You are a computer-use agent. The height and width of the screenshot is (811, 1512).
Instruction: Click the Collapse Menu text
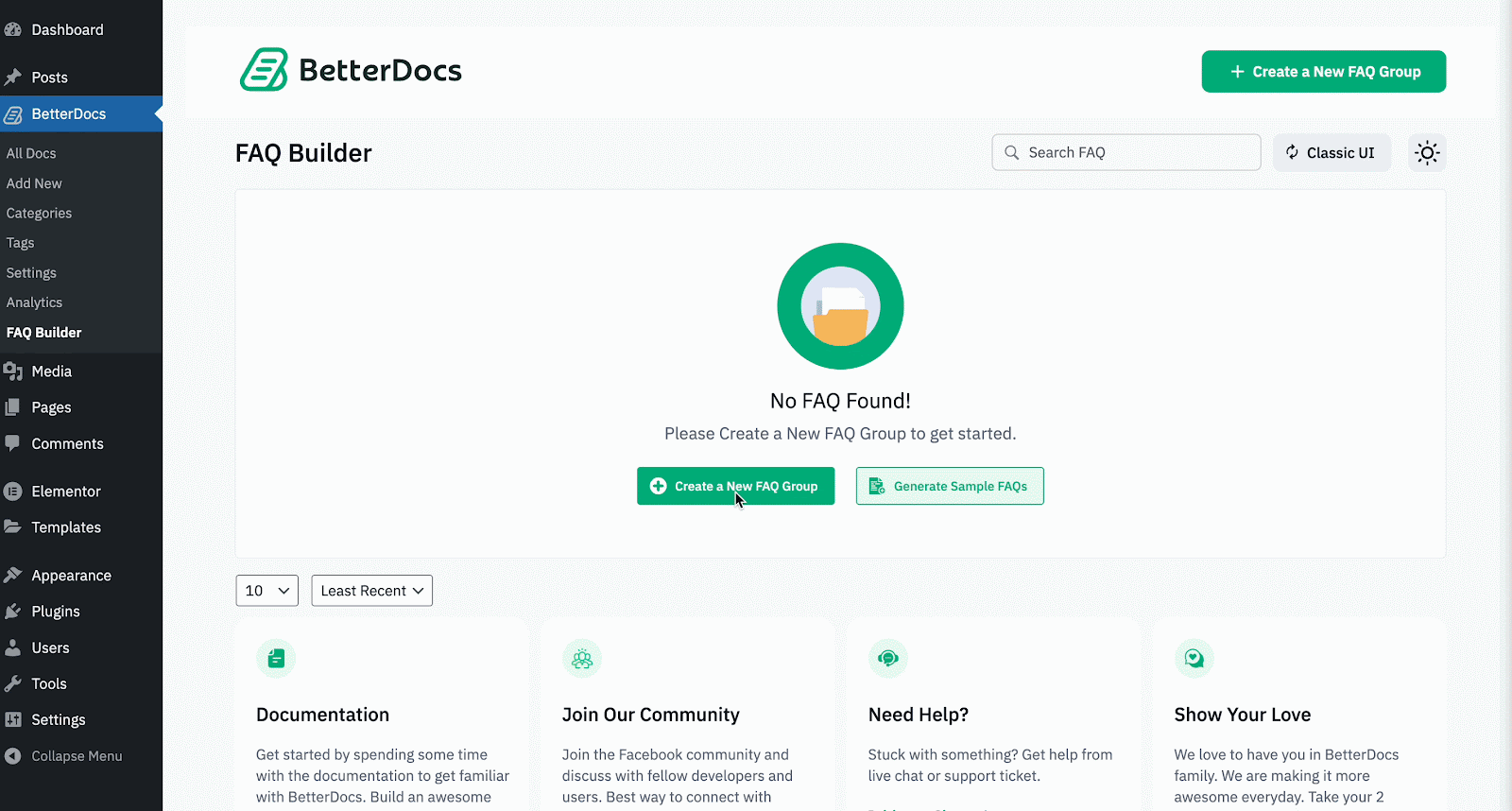coord(77,756)
